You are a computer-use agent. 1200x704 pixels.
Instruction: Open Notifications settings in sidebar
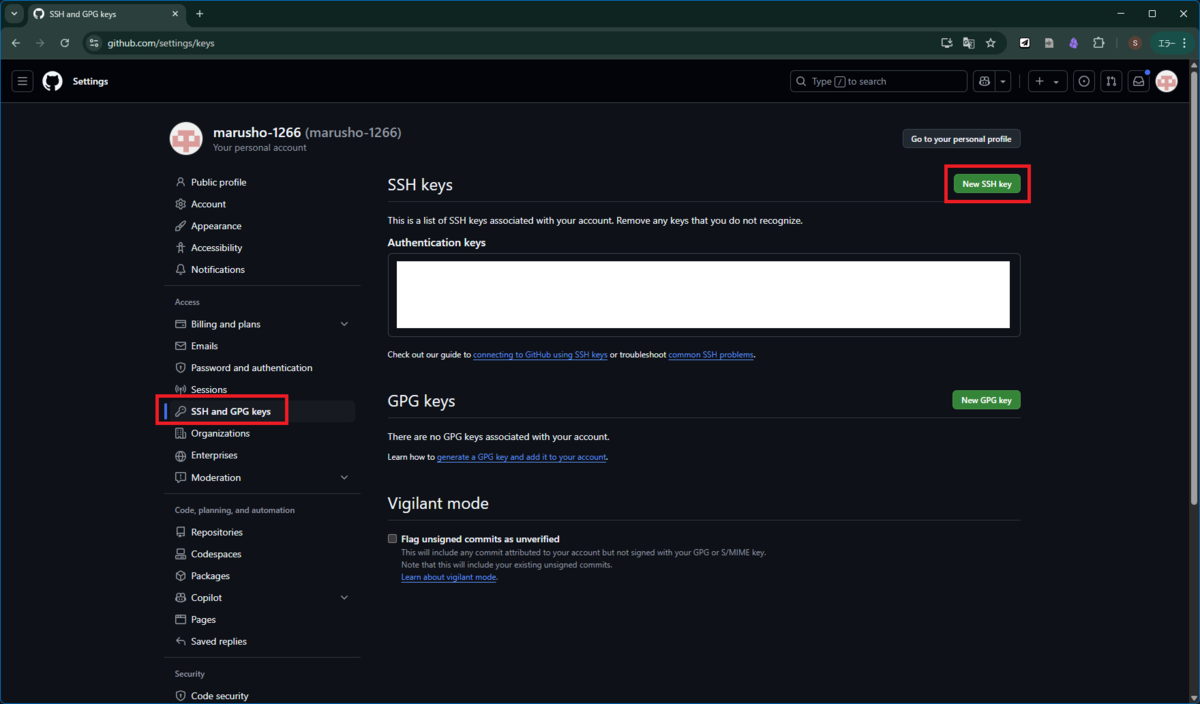217,270
